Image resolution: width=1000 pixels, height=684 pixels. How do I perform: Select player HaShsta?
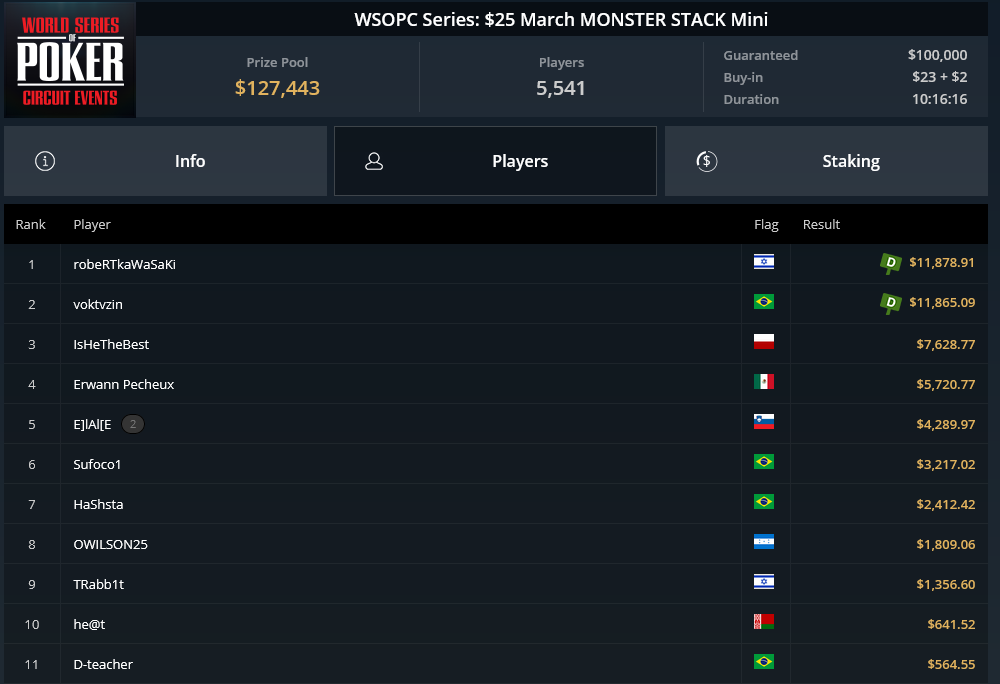pos(98,504)
